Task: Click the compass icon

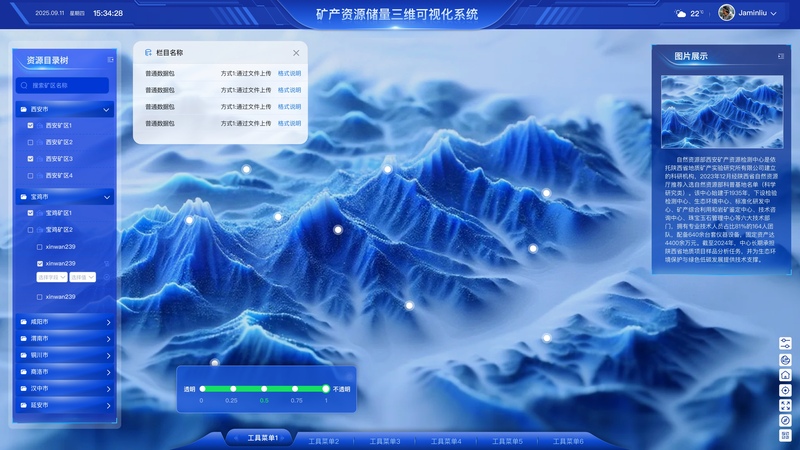Action: (x=785, y=420)
